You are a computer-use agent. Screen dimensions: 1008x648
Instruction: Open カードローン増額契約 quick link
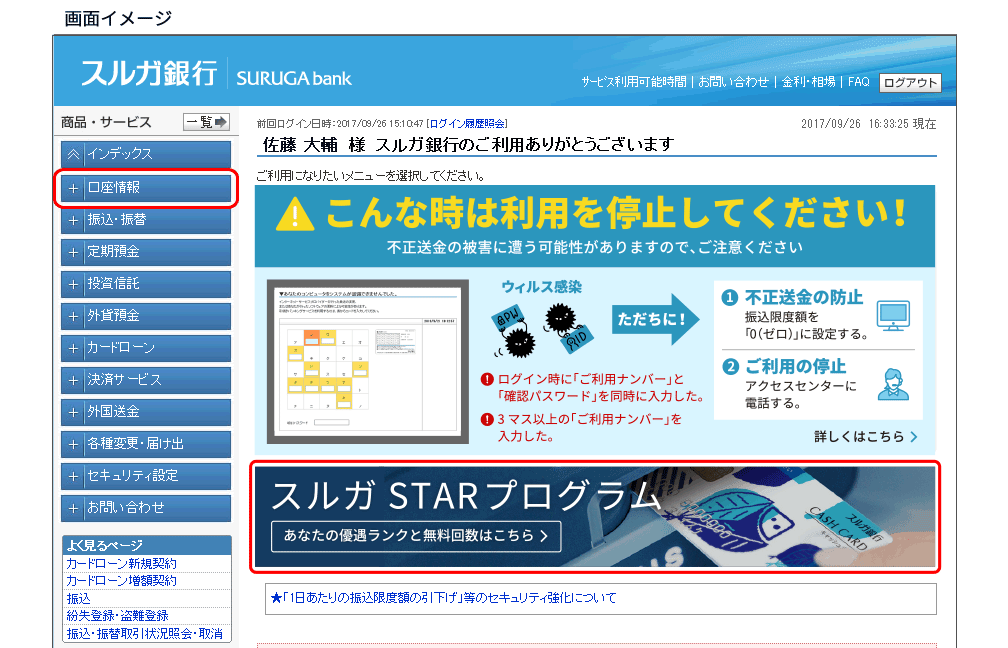pos(122,581)
